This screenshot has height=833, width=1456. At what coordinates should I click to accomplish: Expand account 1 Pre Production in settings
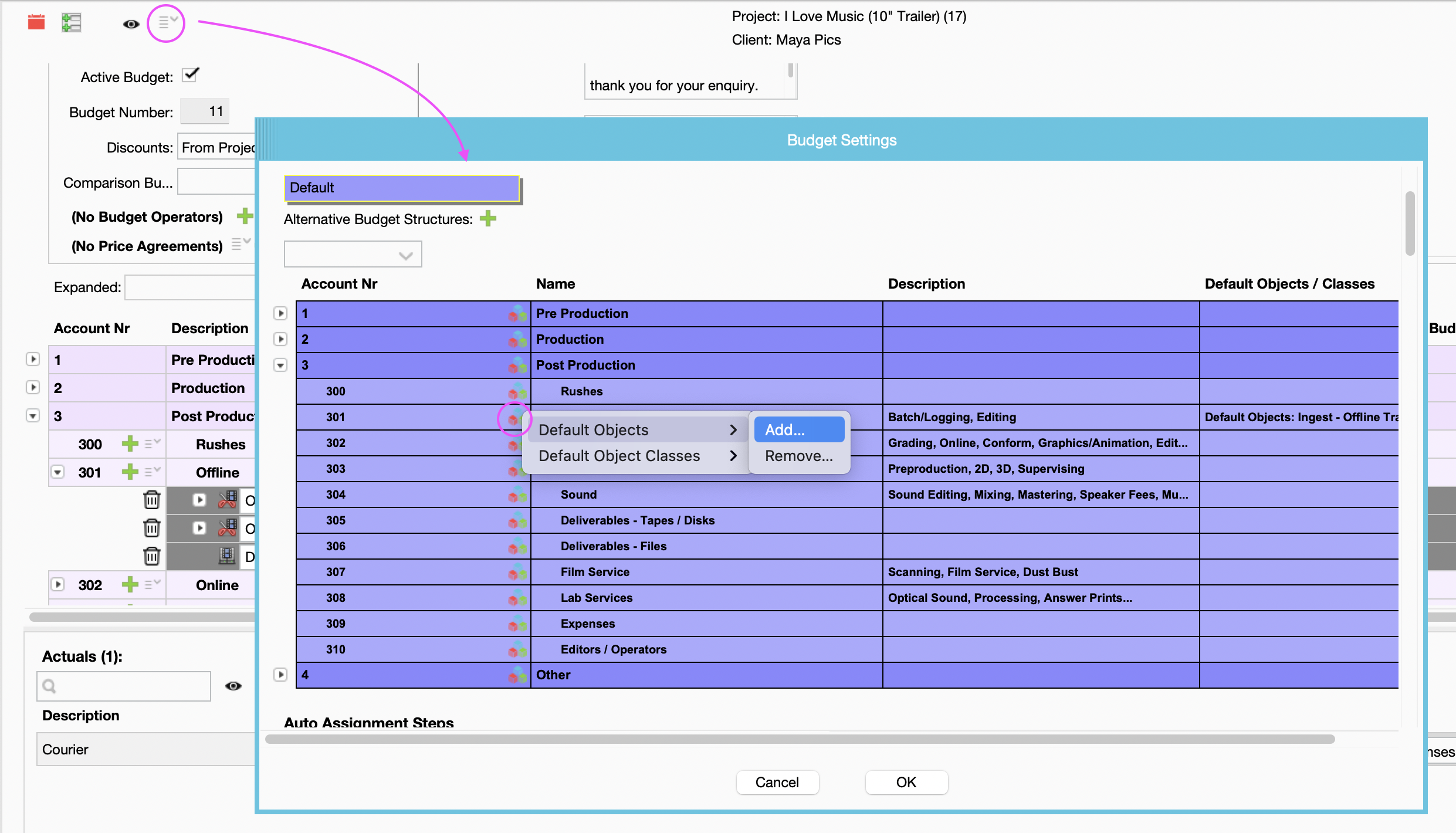pos(280,313)
